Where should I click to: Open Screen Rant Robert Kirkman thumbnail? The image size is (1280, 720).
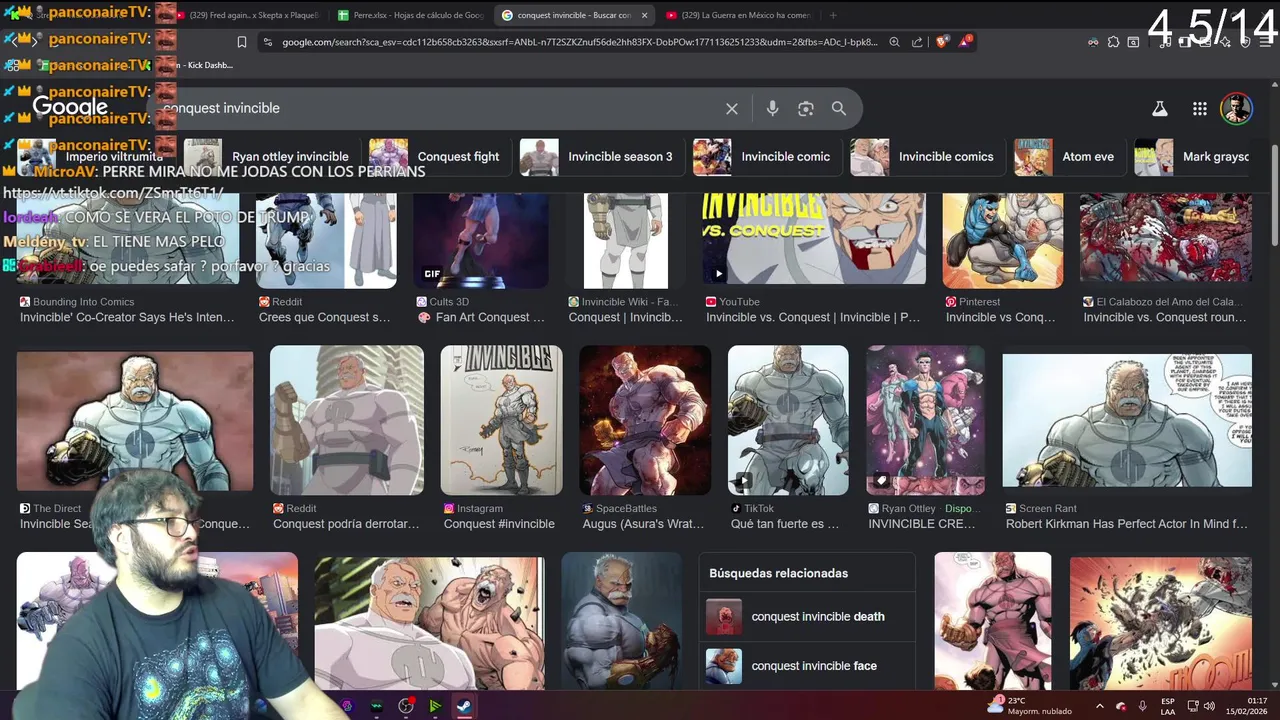click(x=1127, y=420)
